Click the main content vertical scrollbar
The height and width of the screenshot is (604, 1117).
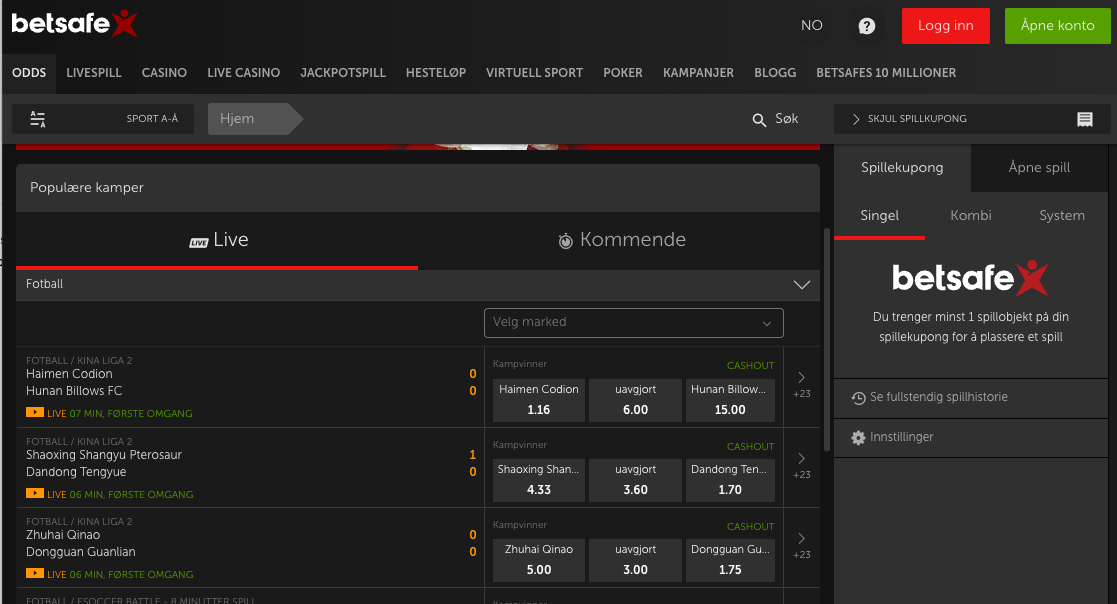[x=826, y=340]
